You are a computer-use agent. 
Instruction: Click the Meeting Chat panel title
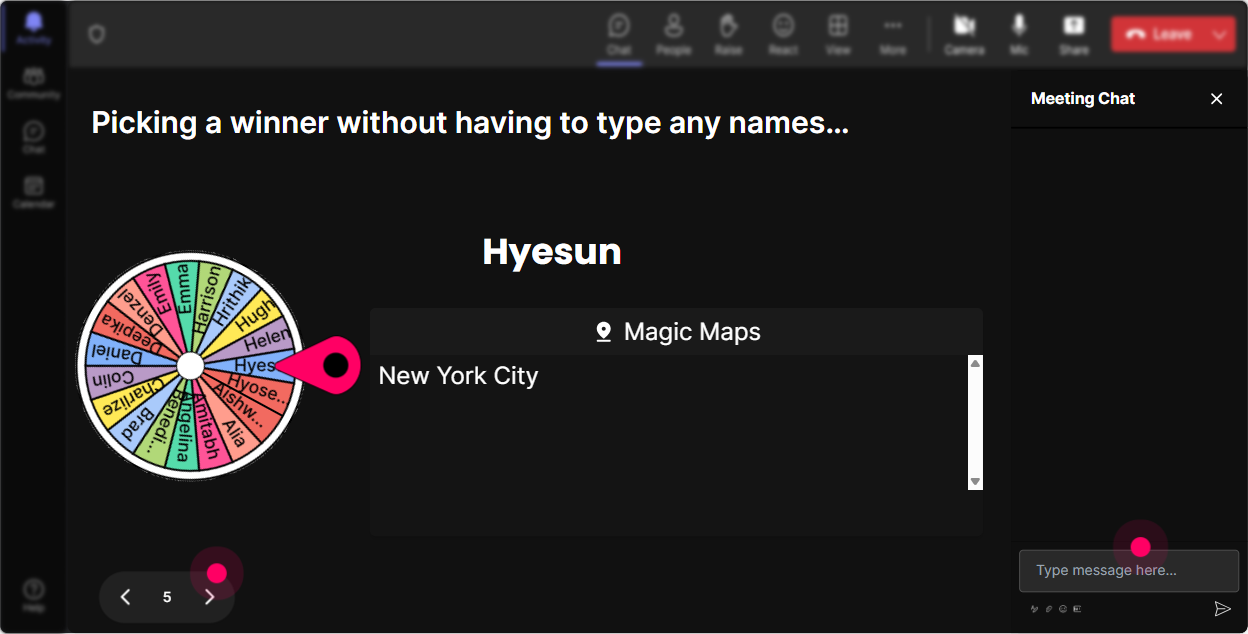(x=1083, y=99)
